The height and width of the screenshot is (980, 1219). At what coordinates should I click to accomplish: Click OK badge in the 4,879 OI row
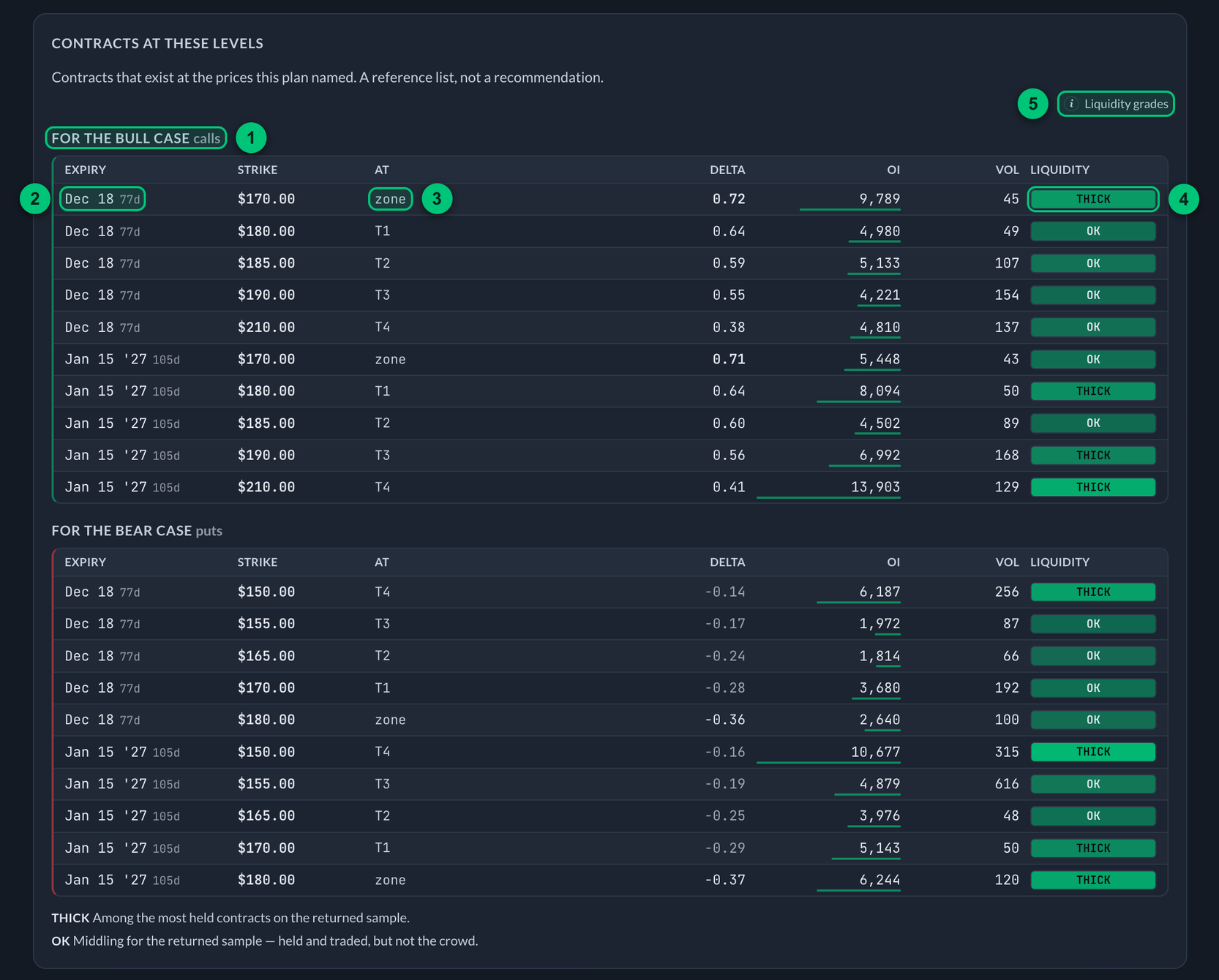pyautogui.click(x=1093, y=784)
